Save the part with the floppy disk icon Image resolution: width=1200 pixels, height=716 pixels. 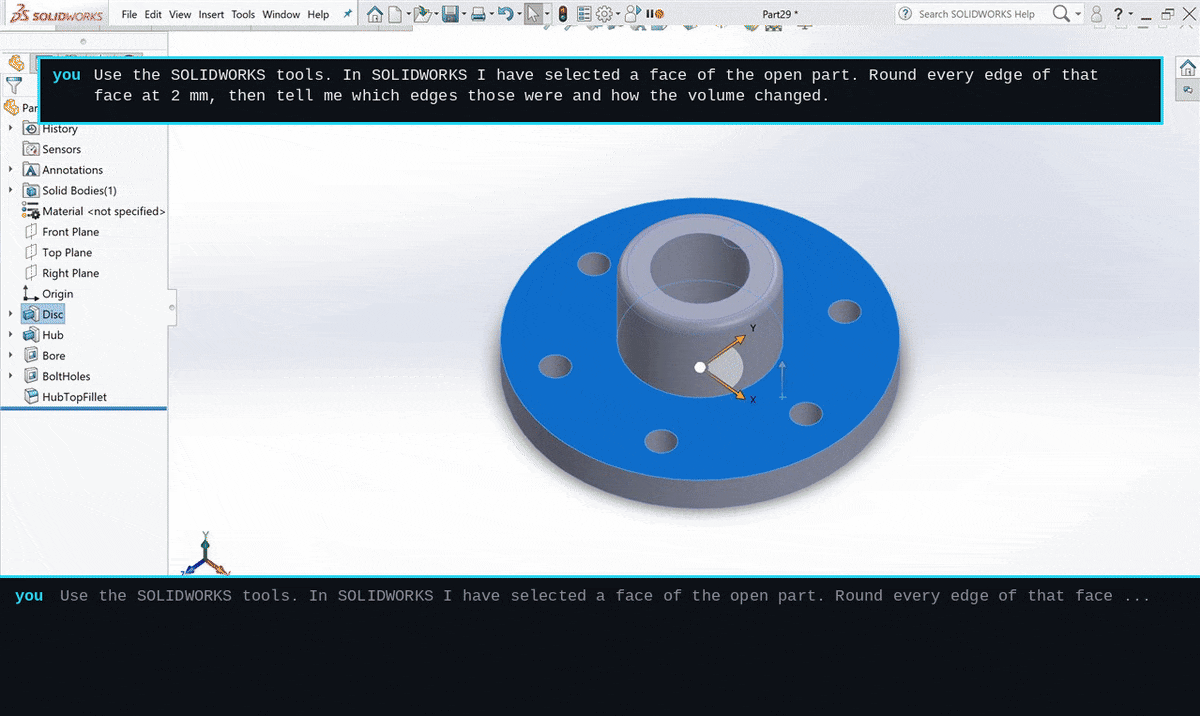451,14
